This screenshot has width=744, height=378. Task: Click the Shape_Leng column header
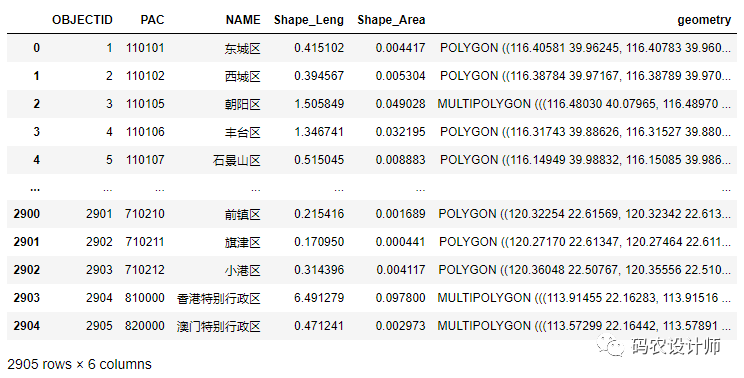coord(308,20)
